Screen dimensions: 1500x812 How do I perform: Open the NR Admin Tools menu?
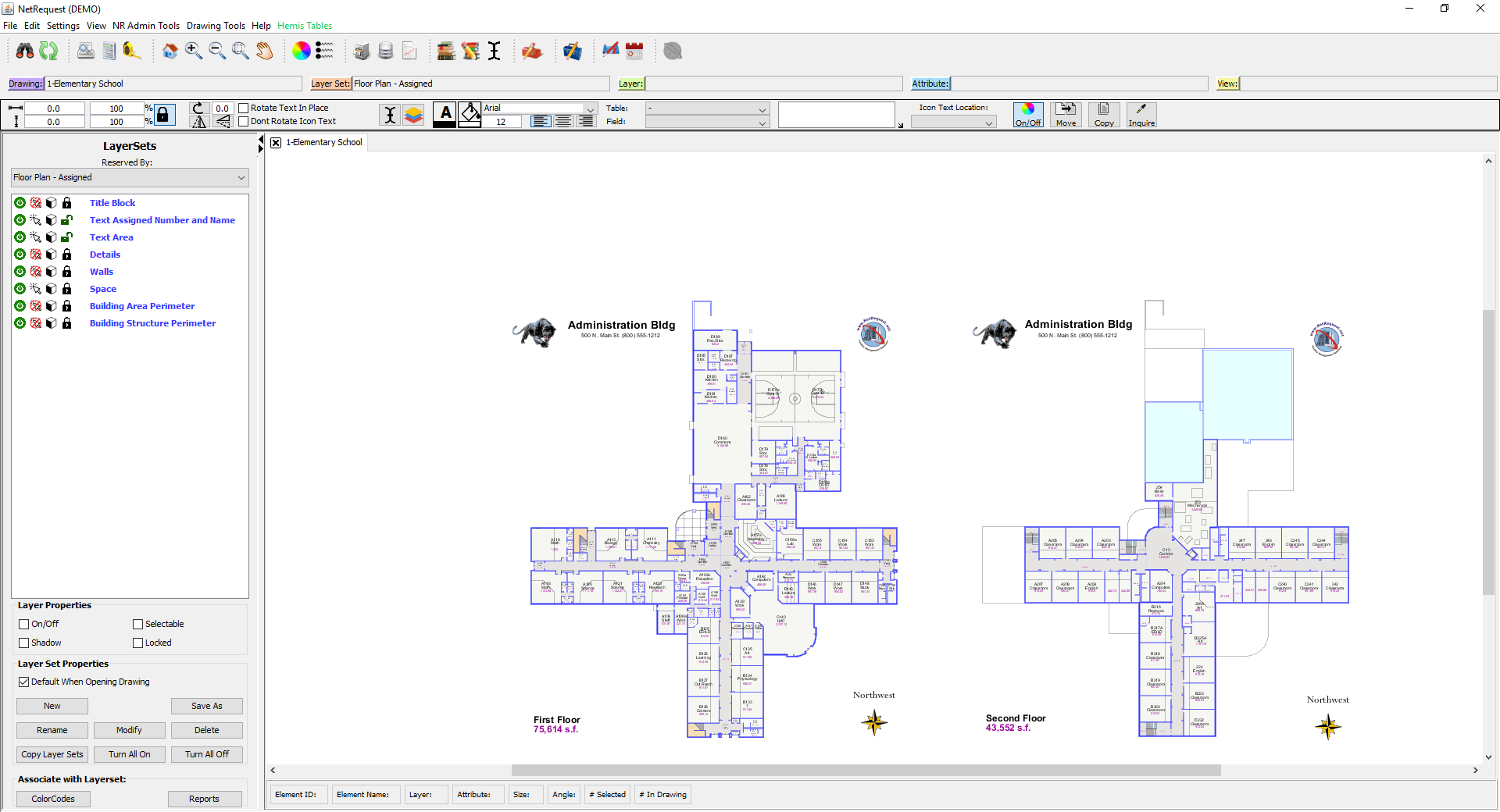[146, 26]
